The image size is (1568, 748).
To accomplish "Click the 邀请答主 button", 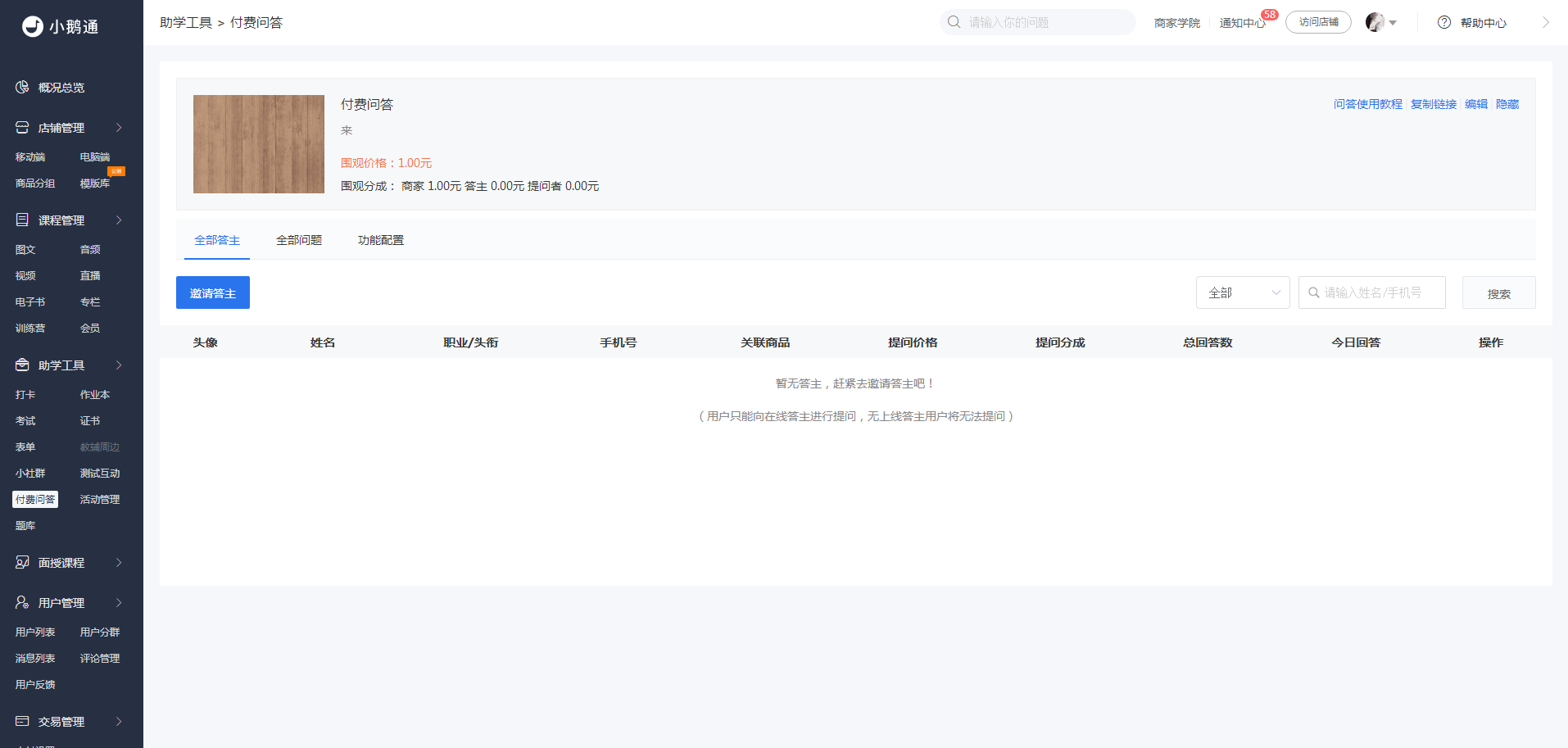I will point(213,292).
